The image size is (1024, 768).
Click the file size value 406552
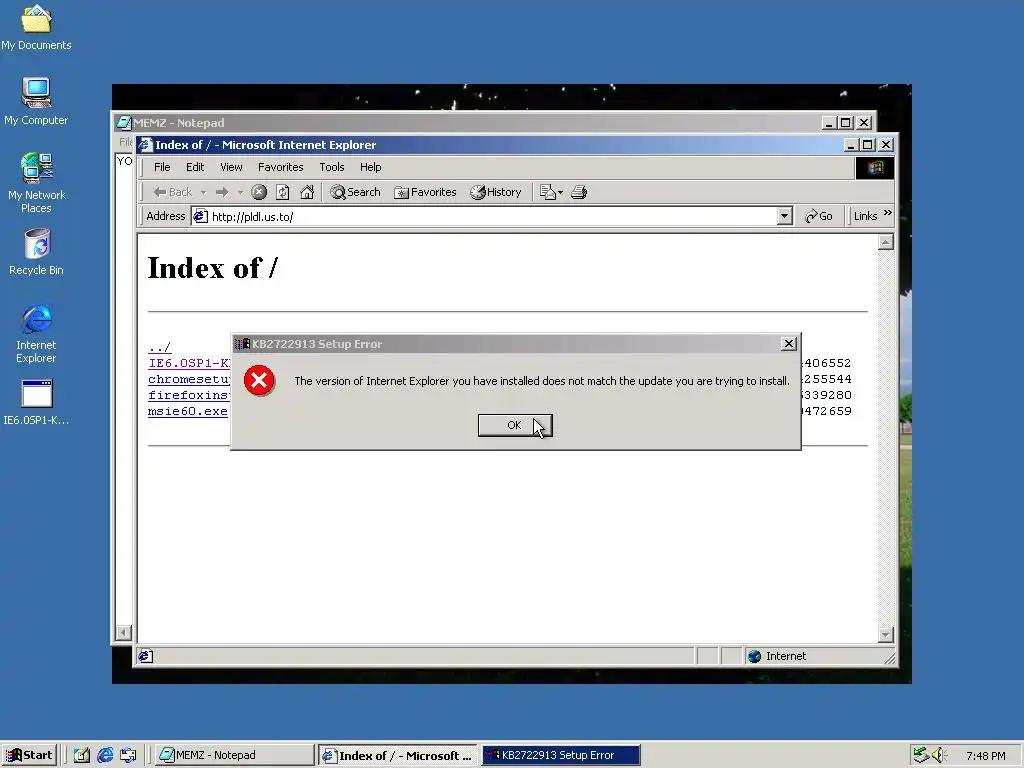[827, 363]
